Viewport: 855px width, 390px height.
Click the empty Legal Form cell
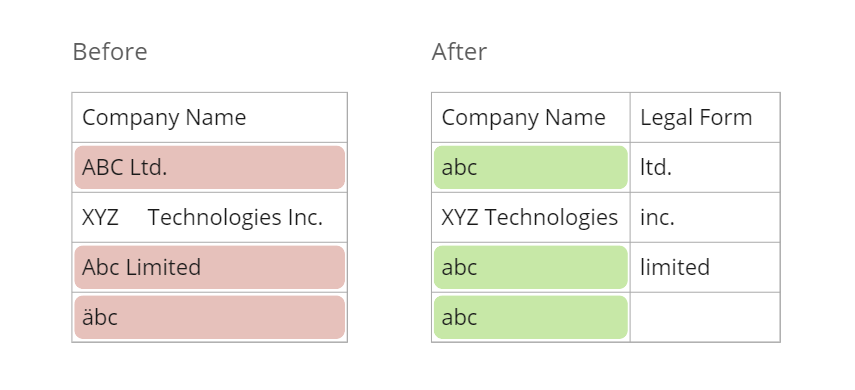pyautogui.click(x=705, y=317)
